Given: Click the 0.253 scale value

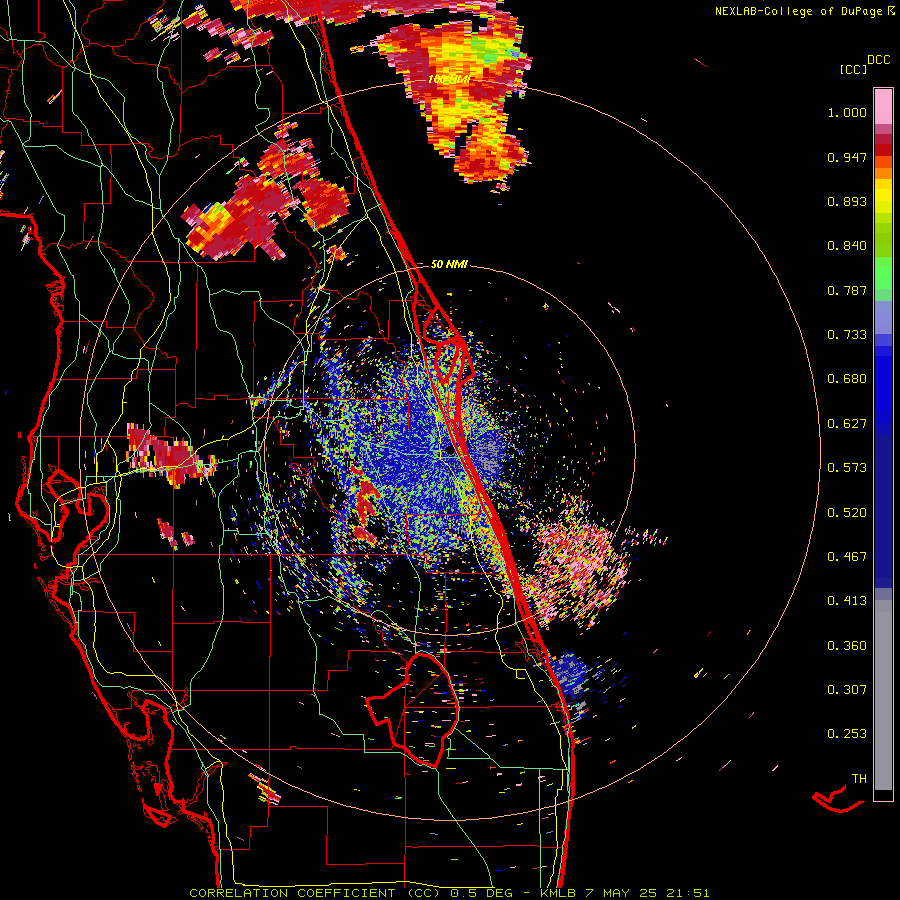Looking at the screenshot, I should point(847,734).
